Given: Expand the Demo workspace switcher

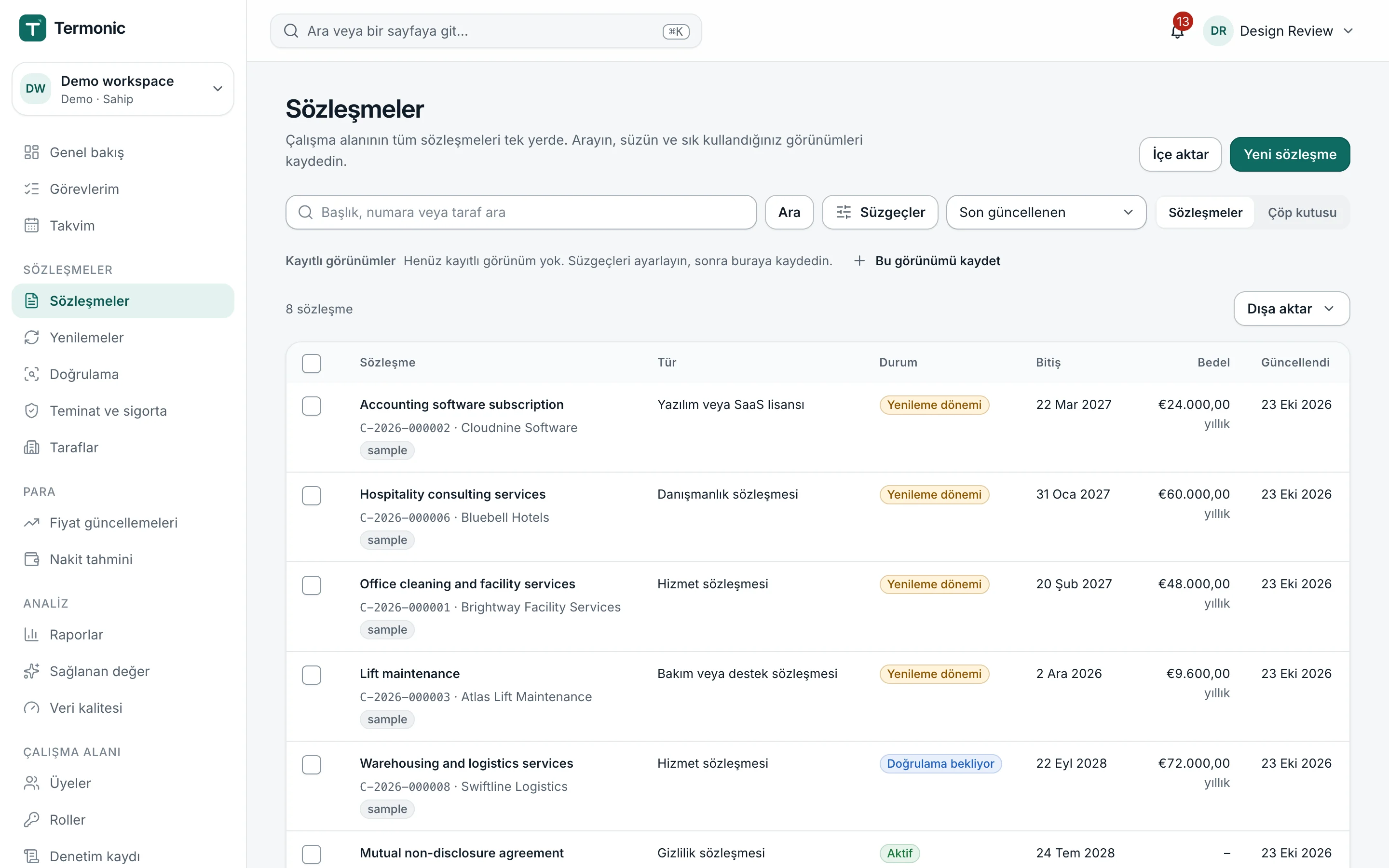Looking at the screenshot, I should pyautogui.click(x=123, y=89).
